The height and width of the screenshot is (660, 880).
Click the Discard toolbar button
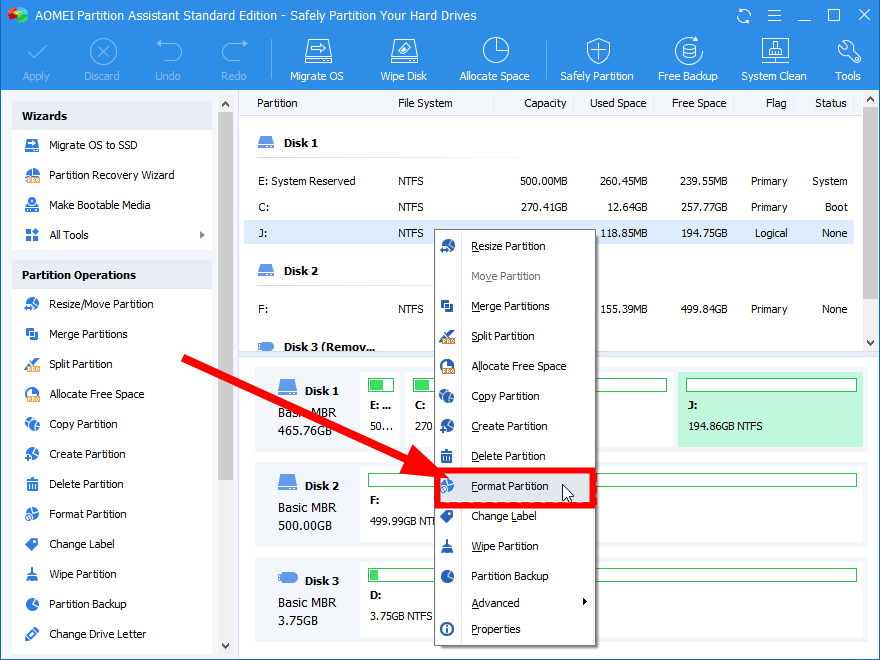tap(102, 59)
